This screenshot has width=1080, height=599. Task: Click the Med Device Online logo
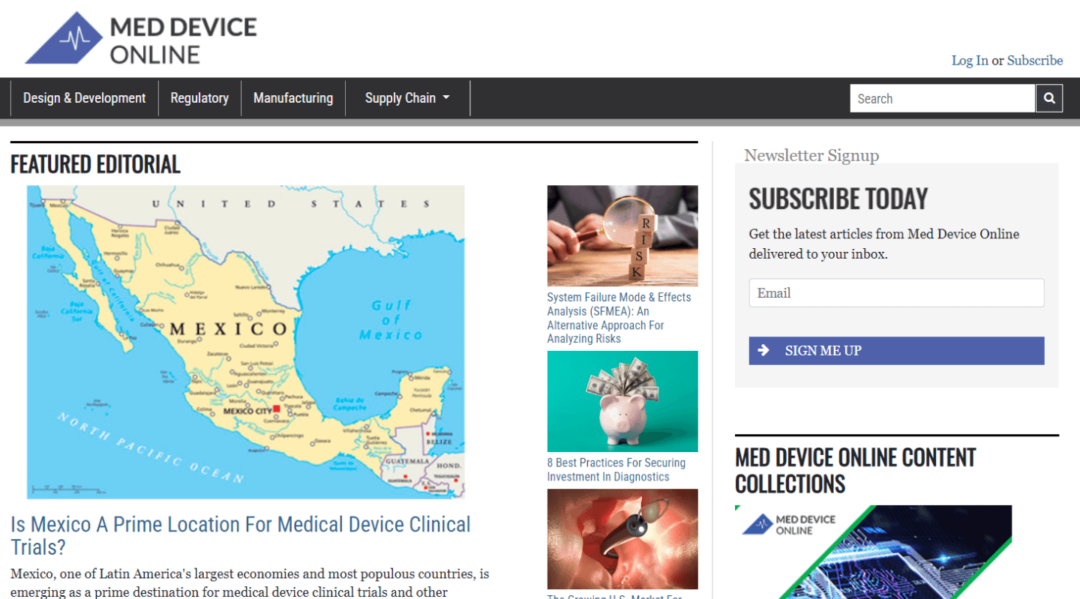pos(141,39)
